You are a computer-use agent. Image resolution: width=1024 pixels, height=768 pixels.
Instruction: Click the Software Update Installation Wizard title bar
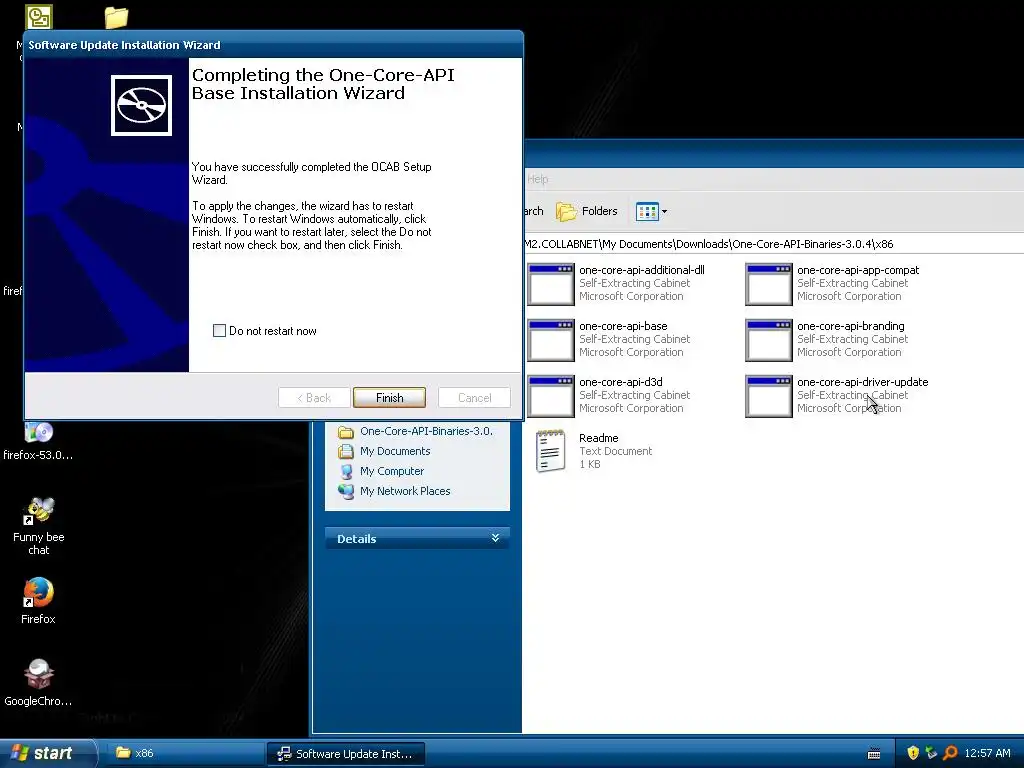(x=273, y=45)
